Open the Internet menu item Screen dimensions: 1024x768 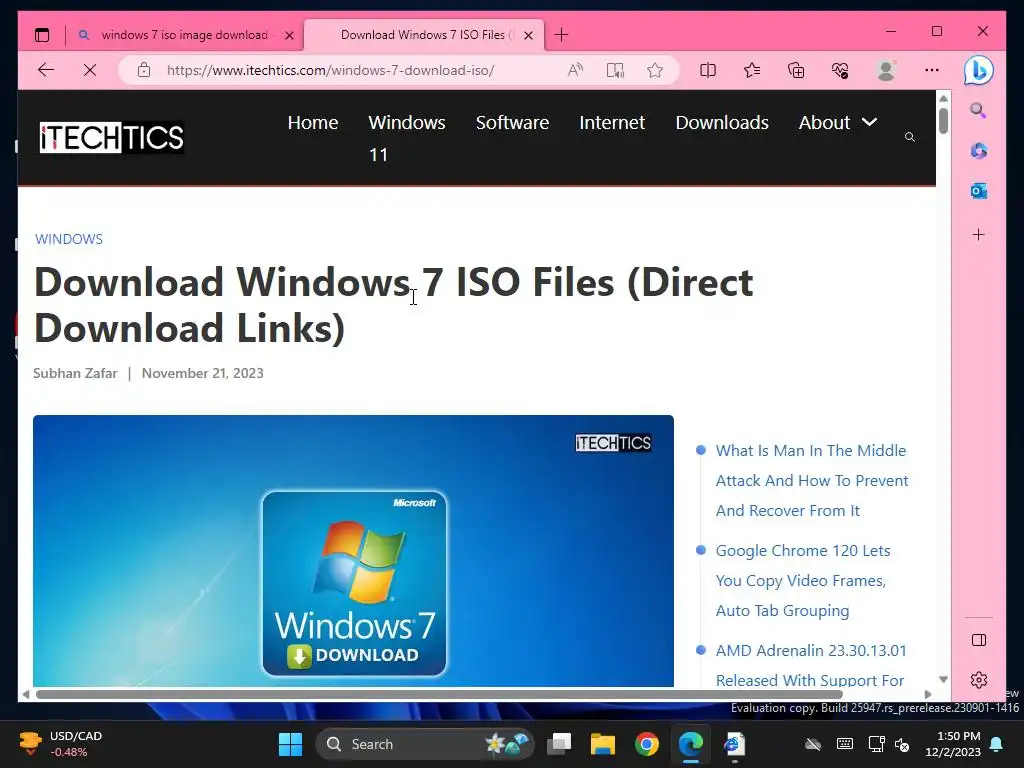coord(612,123)
